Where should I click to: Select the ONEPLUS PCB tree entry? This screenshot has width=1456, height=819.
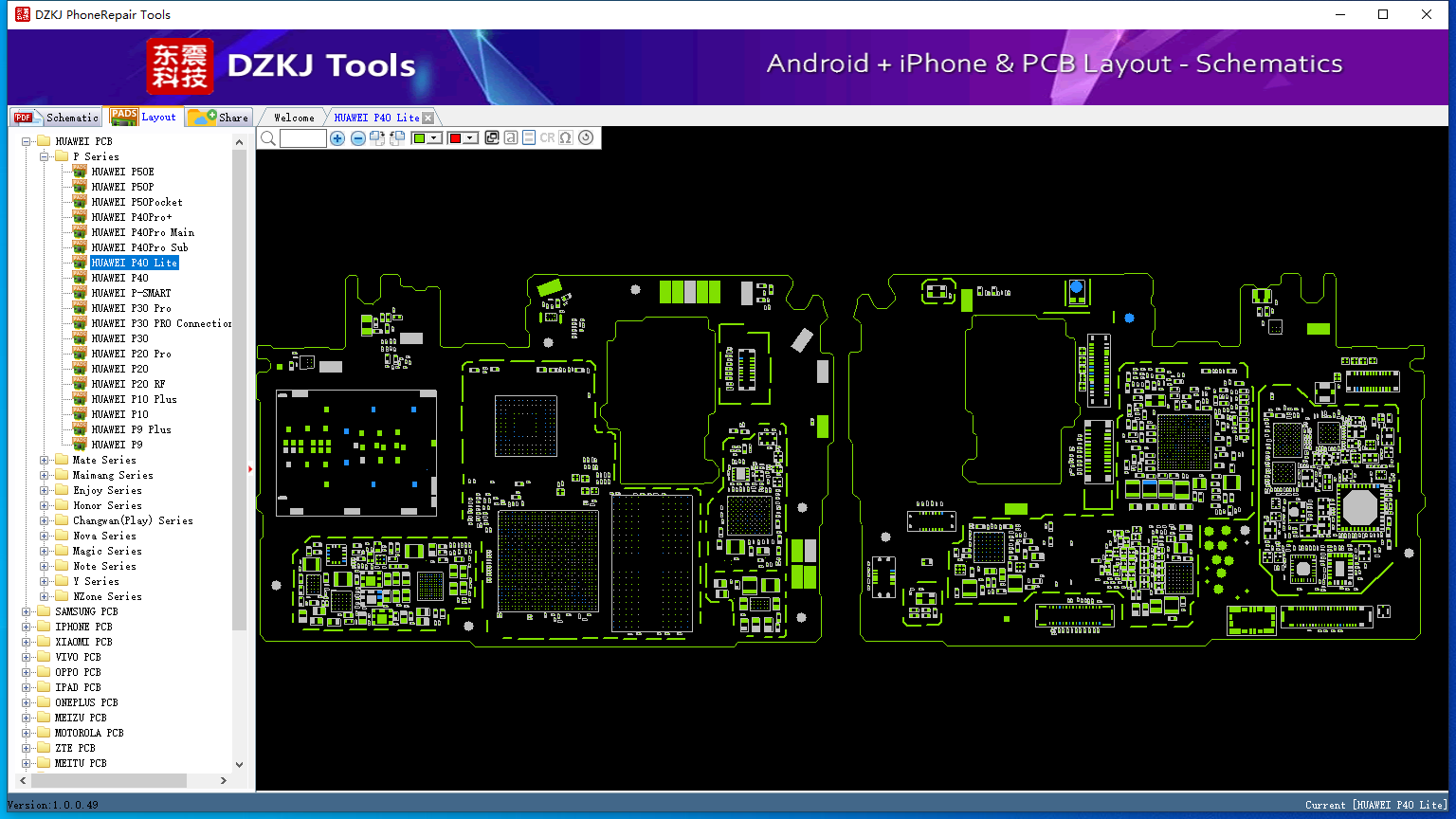(x=86, y=702)
